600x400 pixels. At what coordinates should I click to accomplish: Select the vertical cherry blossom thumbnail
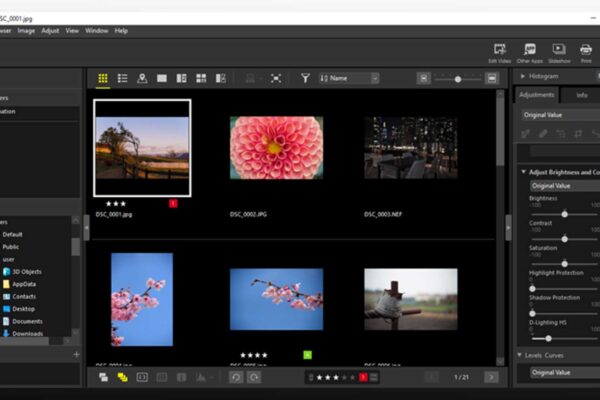[142, 299]
